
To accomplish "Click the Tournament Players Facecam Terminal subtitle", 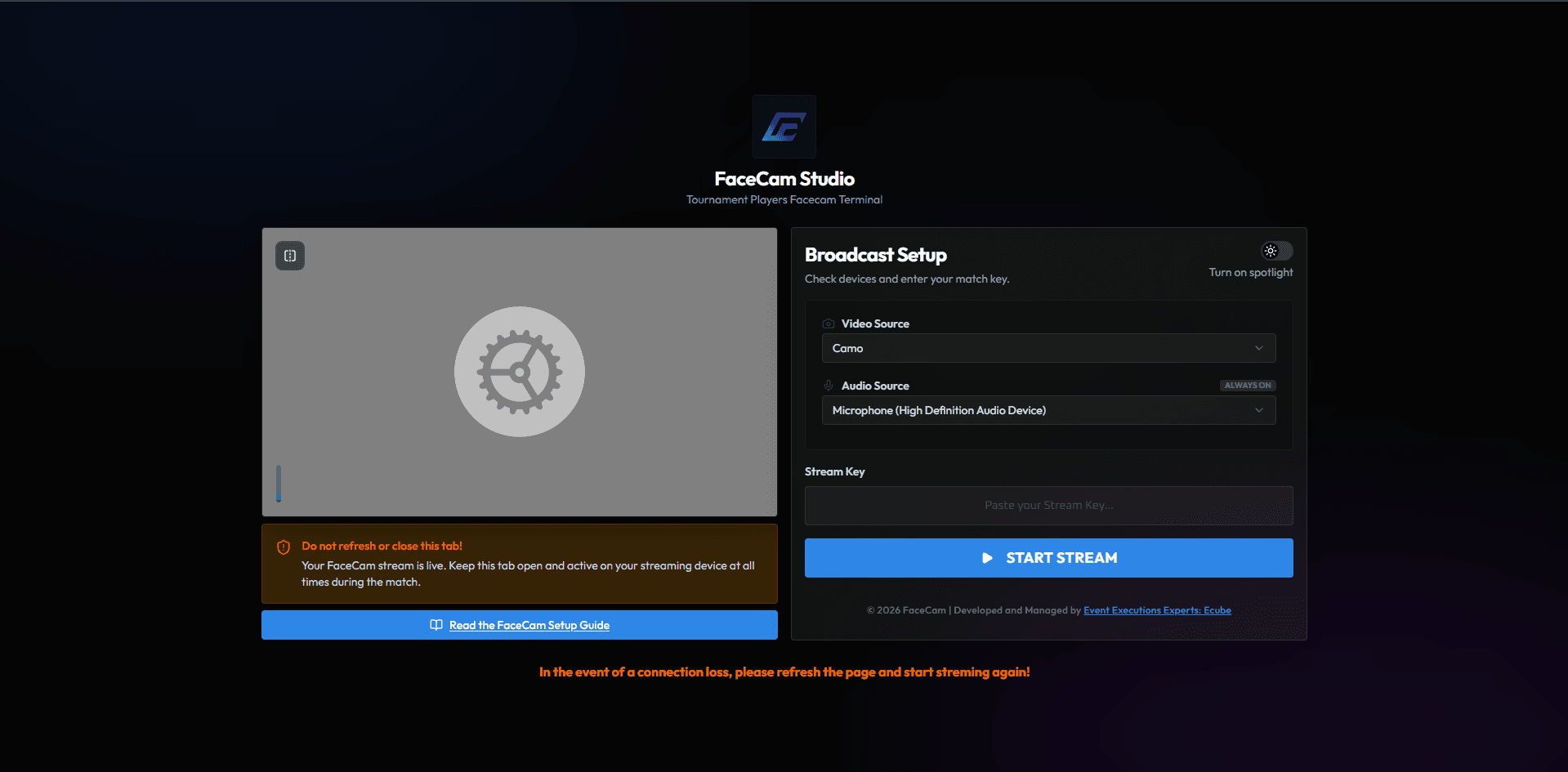I will click(784, 199).
